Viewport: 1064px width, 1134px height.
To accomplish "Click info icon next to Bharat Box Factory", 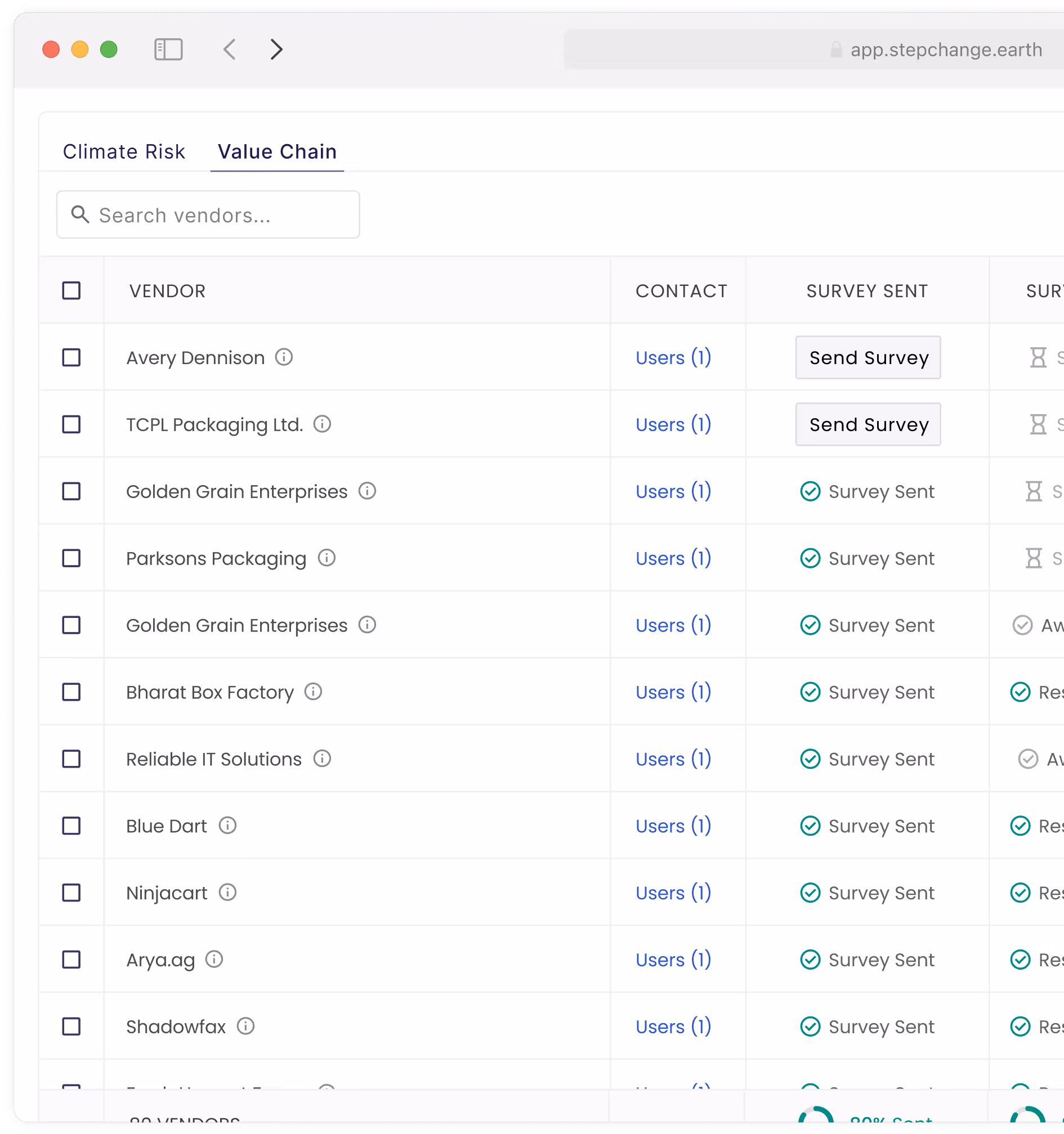I will click(313, 691).
